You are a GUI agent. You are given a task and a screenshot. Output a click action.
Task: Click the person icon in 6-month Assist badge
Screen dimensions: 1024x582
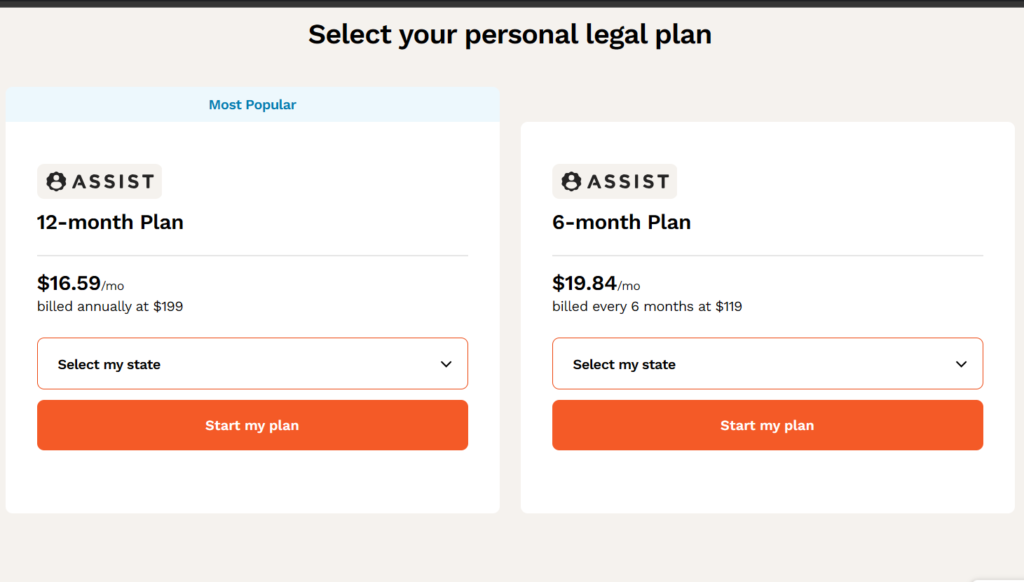[x=571, y=182]
